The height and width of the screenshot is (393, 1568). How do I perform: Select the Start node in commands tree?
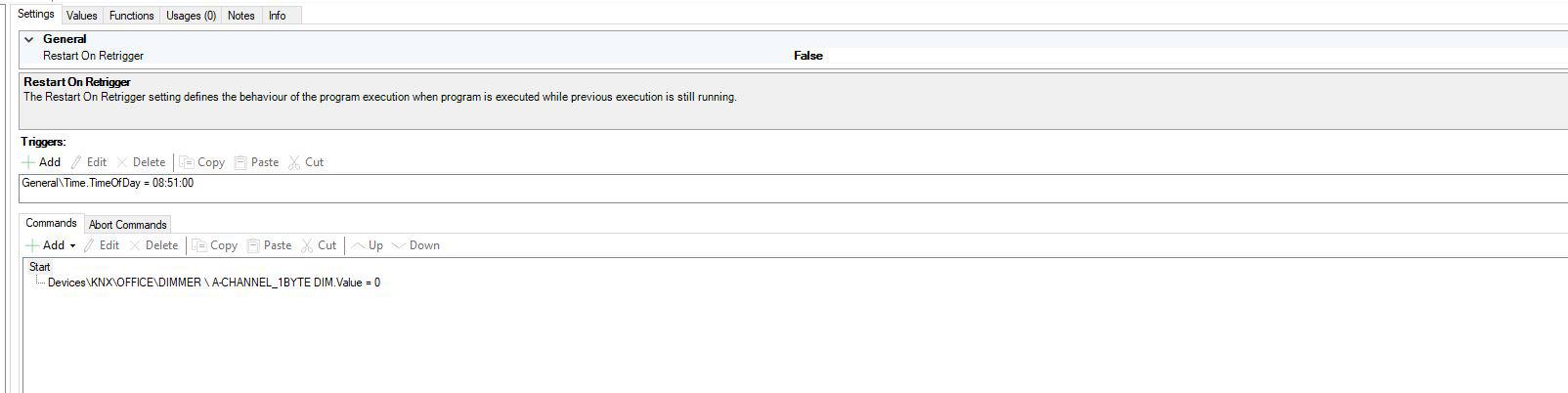click(40, 267)
